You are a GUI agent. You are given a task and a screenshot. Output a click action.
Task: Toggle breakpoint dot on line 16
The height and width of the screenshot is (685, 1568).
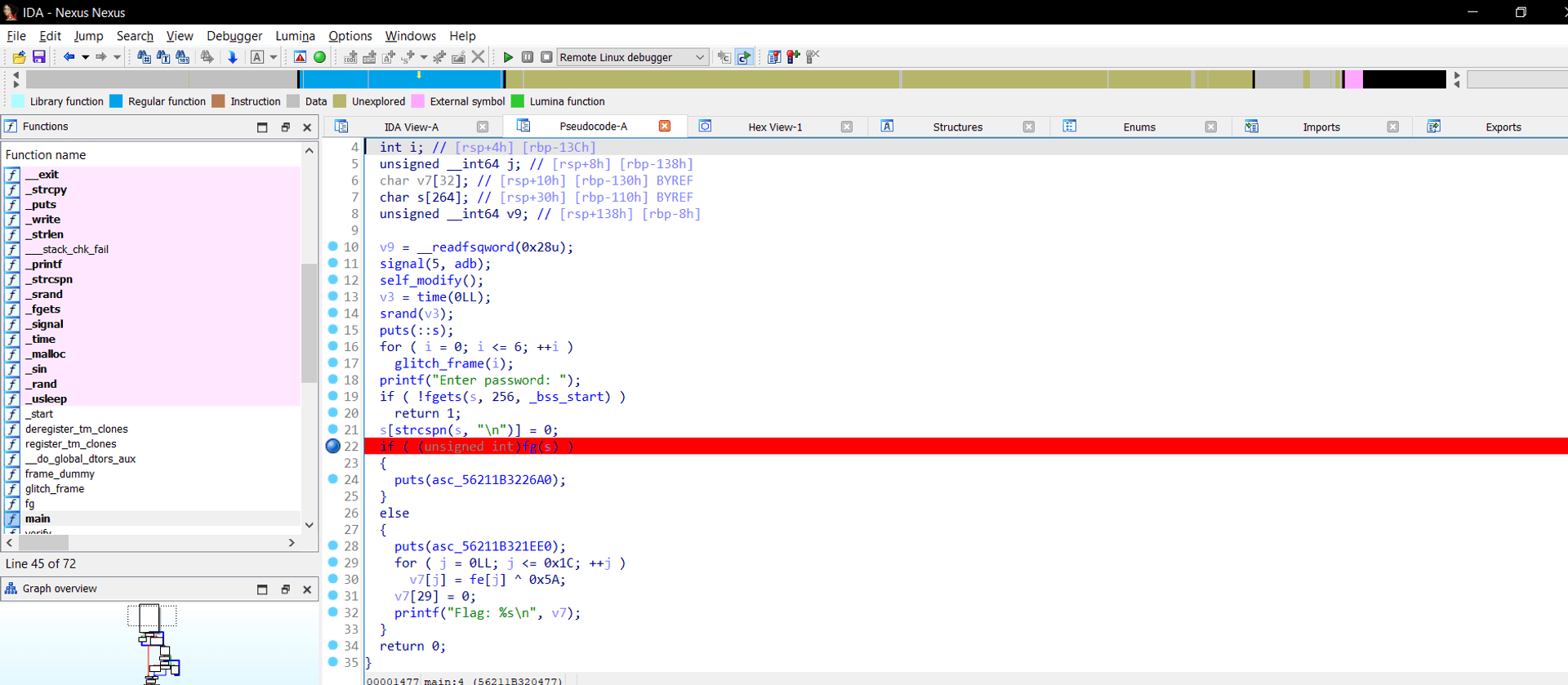pos(333,346)
